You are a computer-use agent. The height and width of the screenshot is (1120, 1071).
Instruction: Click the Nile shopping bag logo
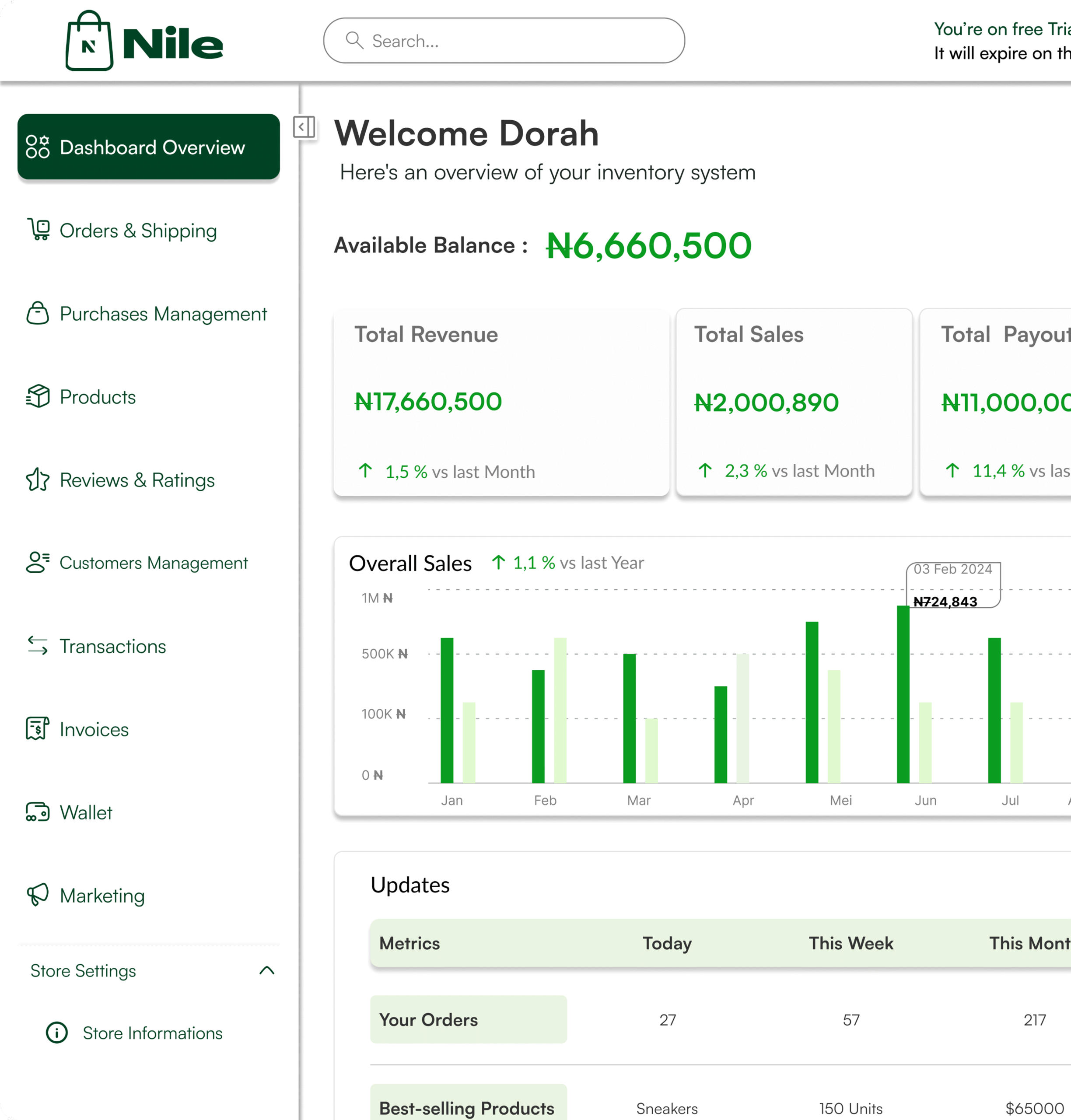click(x=89, y=41)
